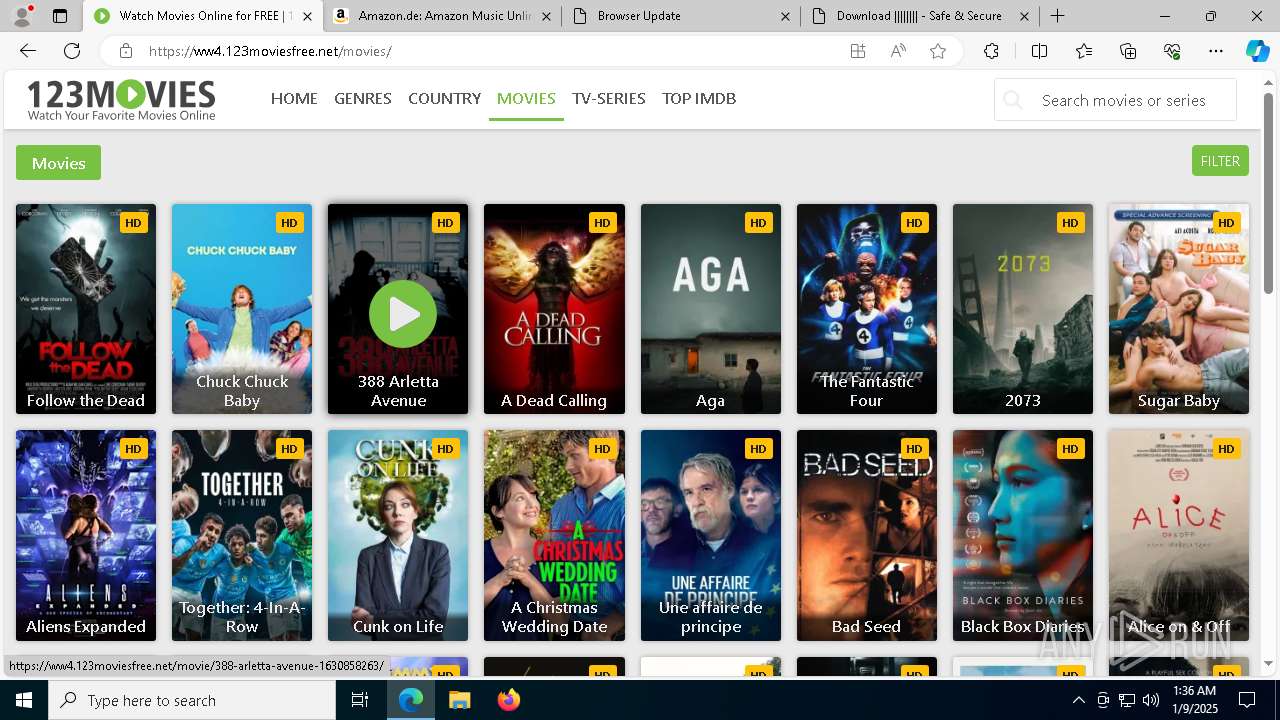Open the FILTER panel
The image size is (1280, 720).
(1220, 161)
